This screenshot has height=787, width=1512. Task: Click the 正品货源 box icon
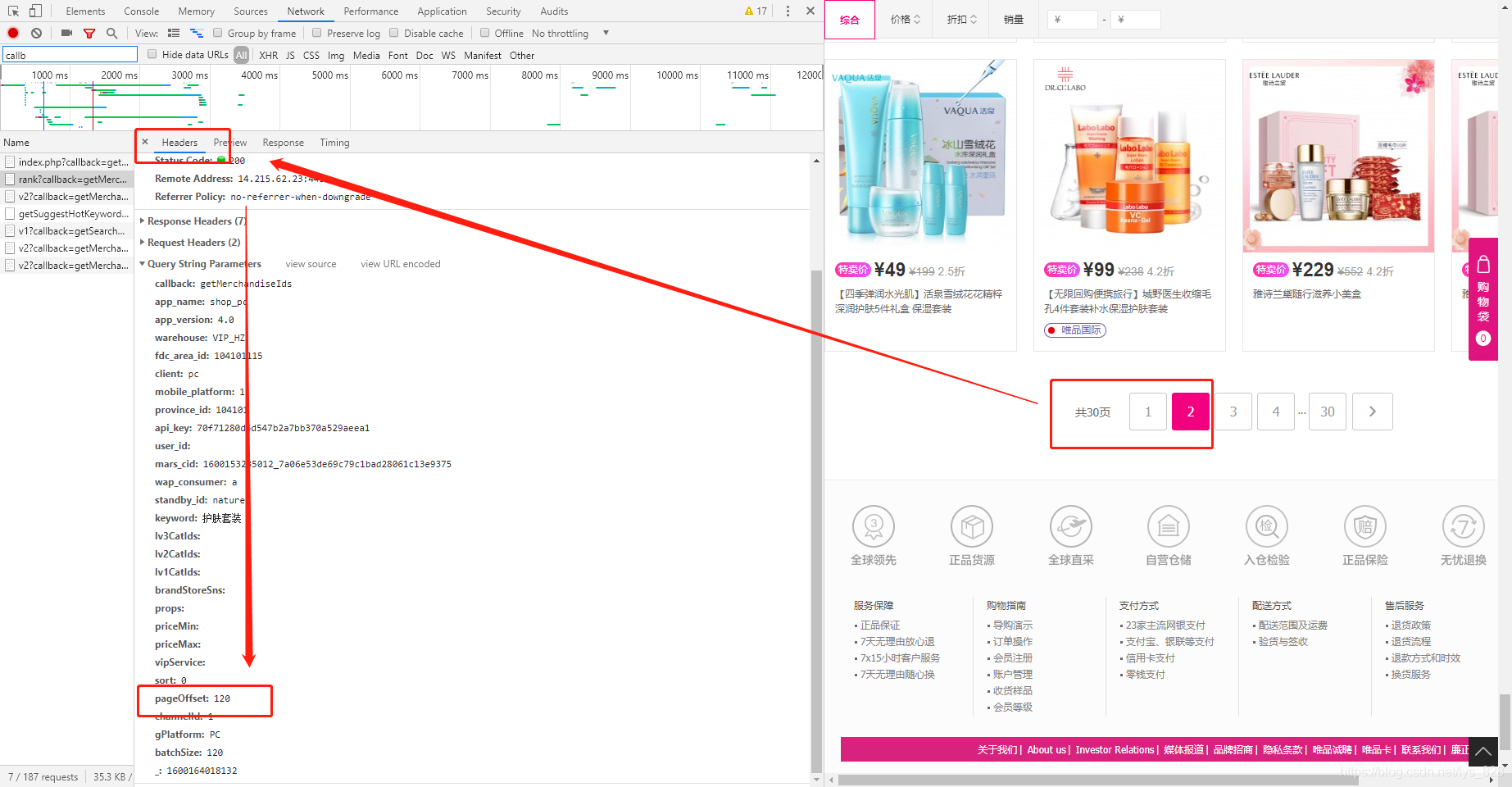pyautogui.click(x=972, y=525)
